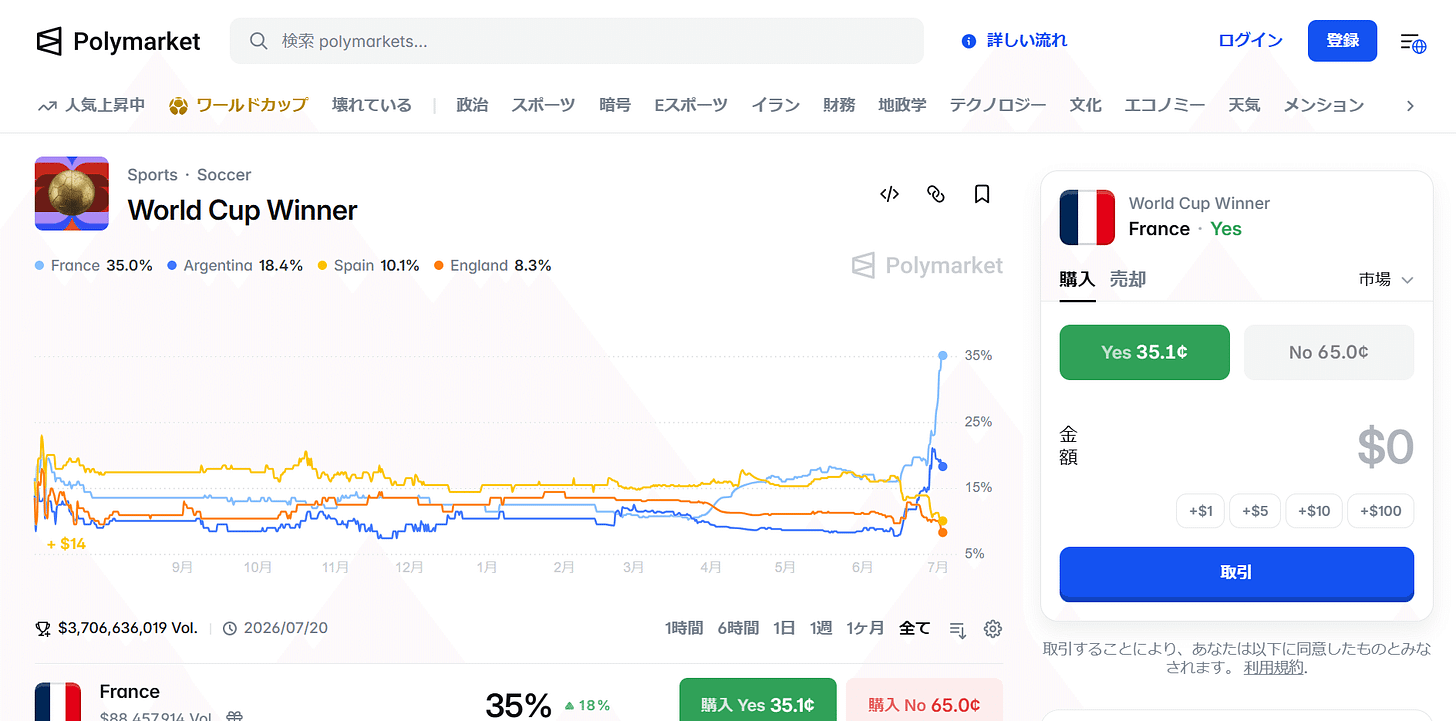Open chart settings gear icon

993,629
